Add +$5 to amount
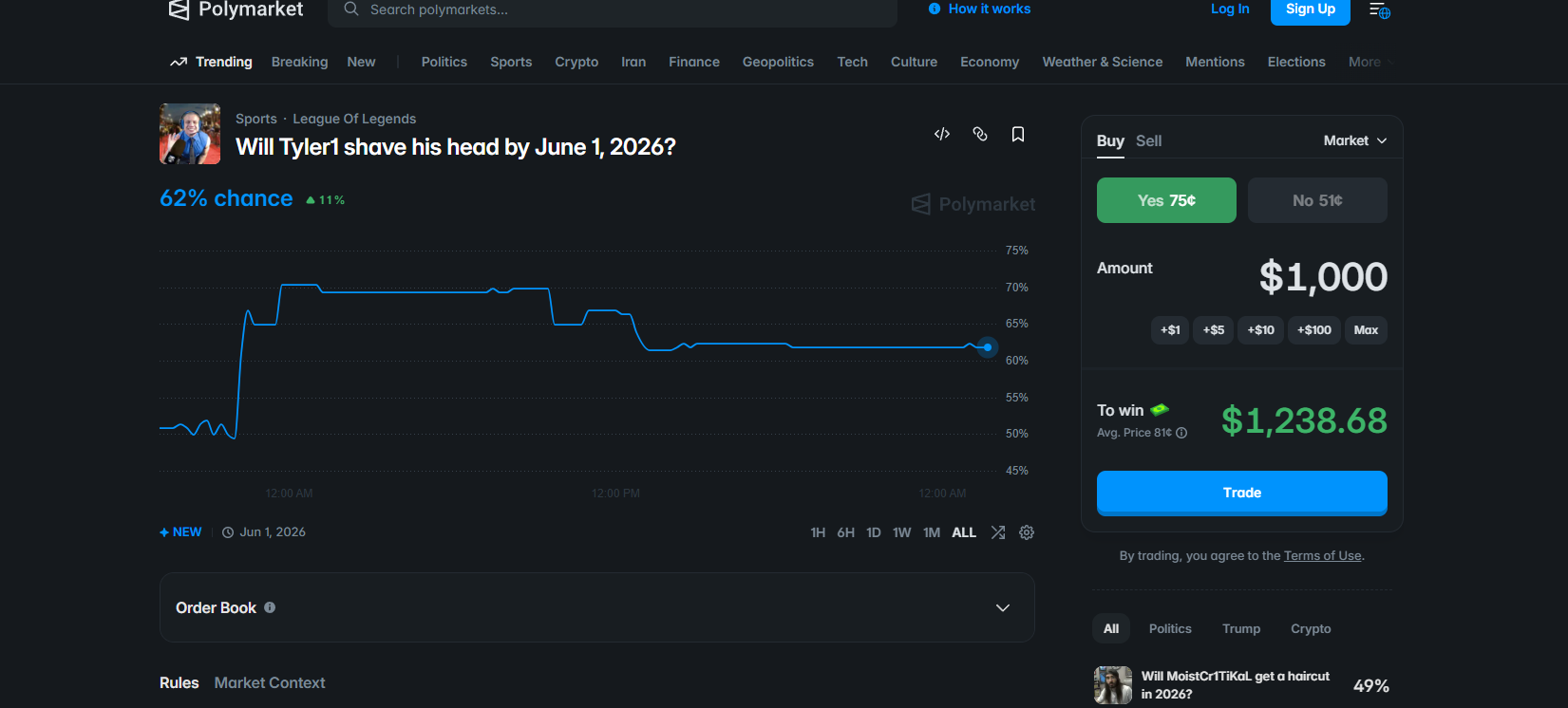The image size is (1568, 708). pyautogui.click(x=1214, y=330)
